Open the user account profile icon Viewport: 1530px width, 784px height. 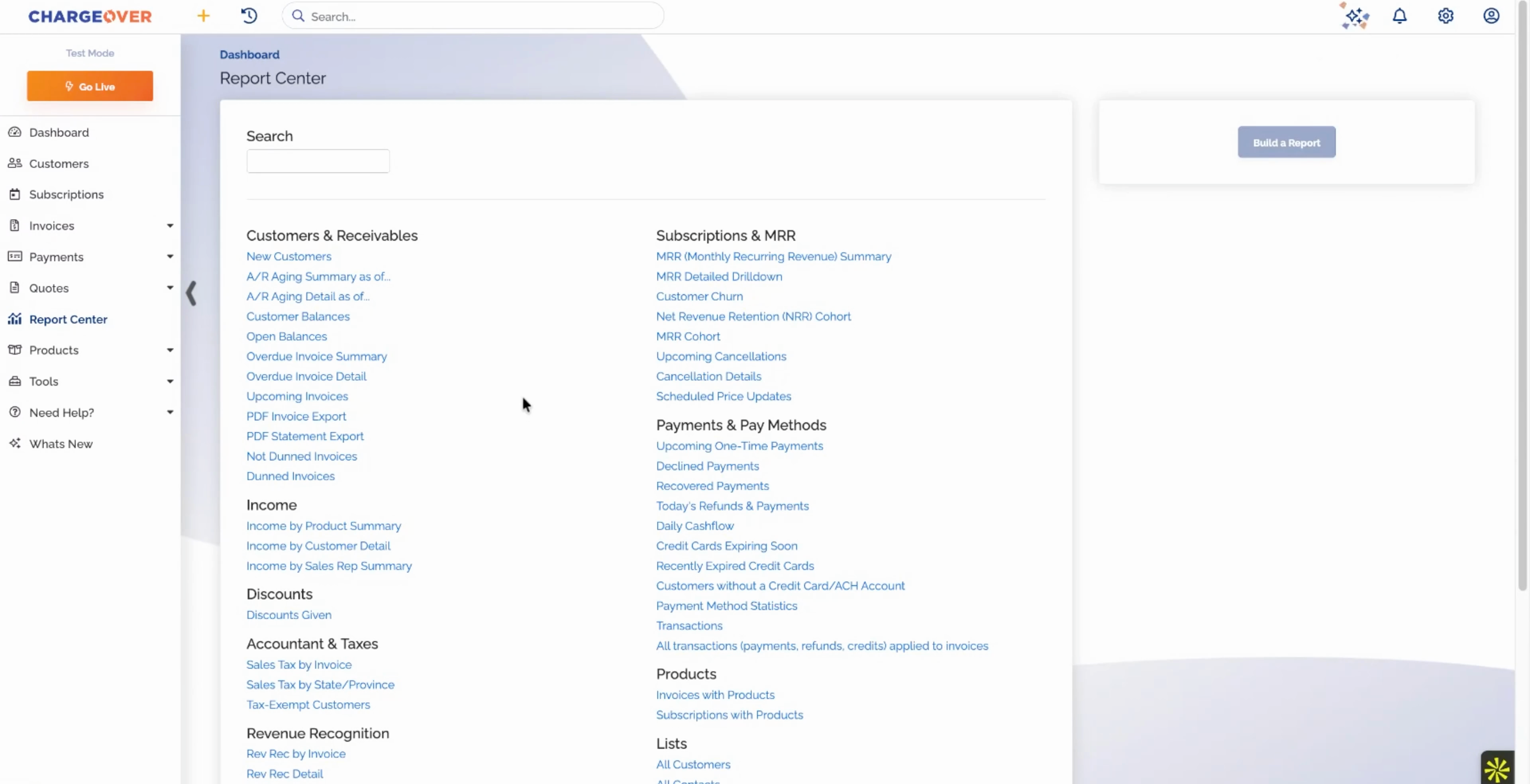(1491, 16)
